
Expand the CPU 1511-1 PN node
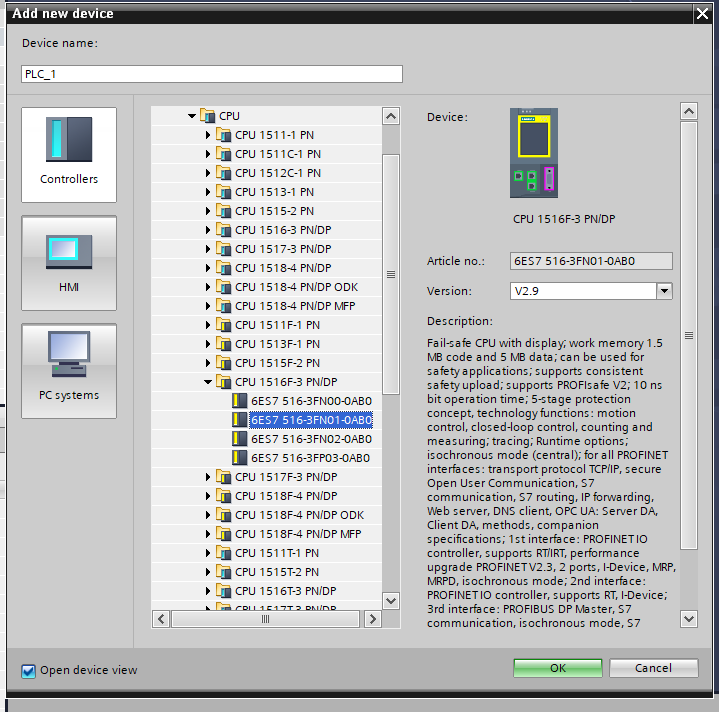(208, 135)
